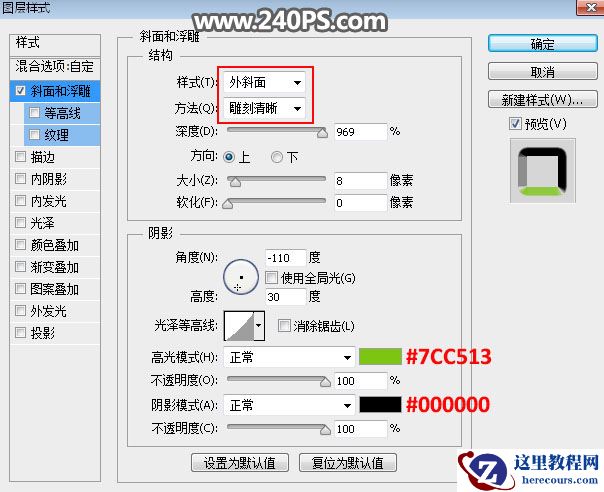Click 新建样式(W)... button
Screen dimensions: 604x492
coord(542,99)
